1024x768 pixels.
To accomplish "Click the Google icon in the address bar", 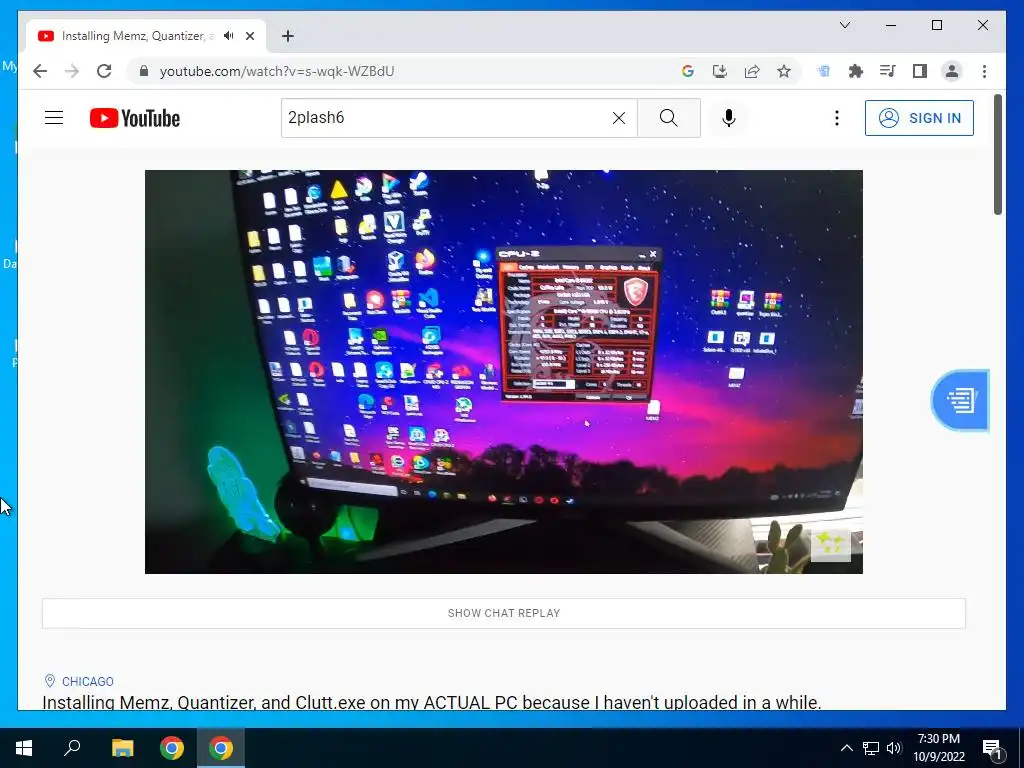I will pos(688,71).
